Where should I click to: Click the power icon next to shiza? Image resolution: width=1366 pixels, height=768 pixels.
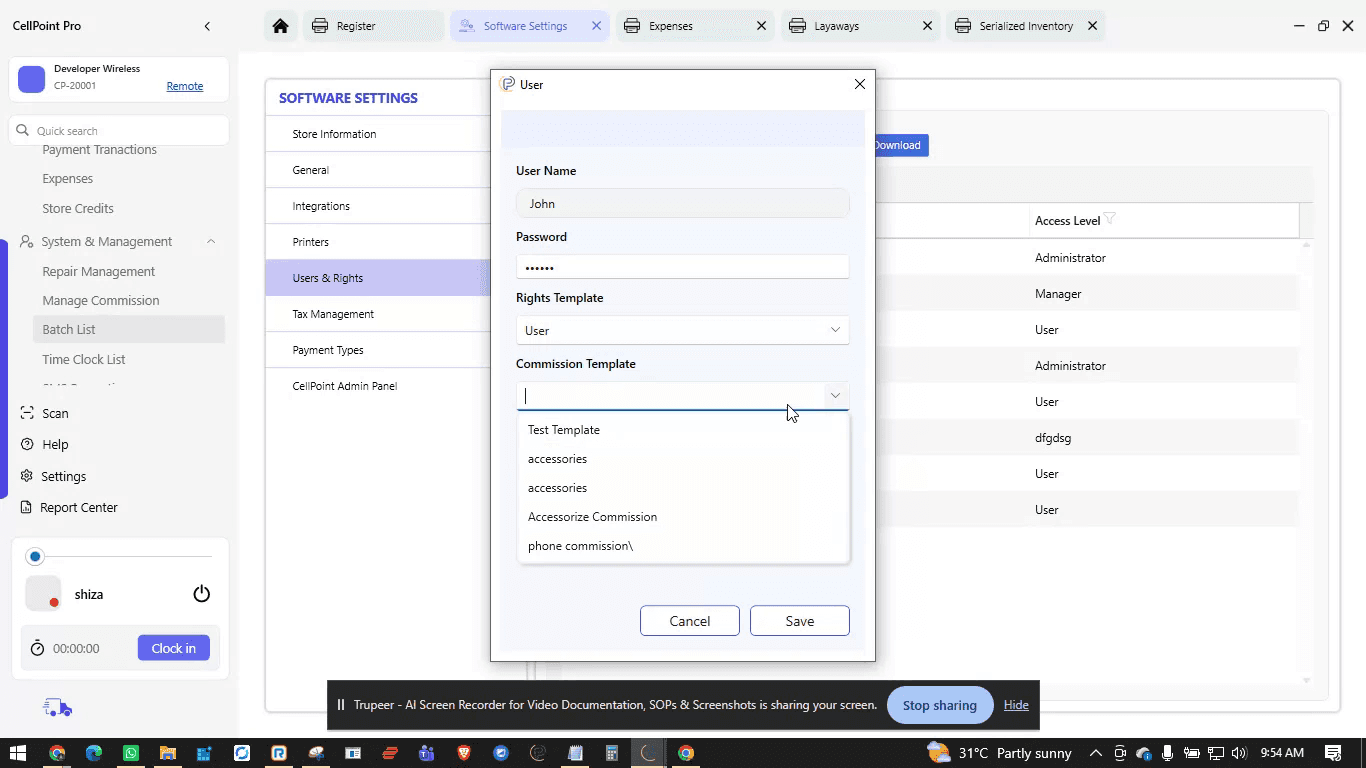(202, 594)
